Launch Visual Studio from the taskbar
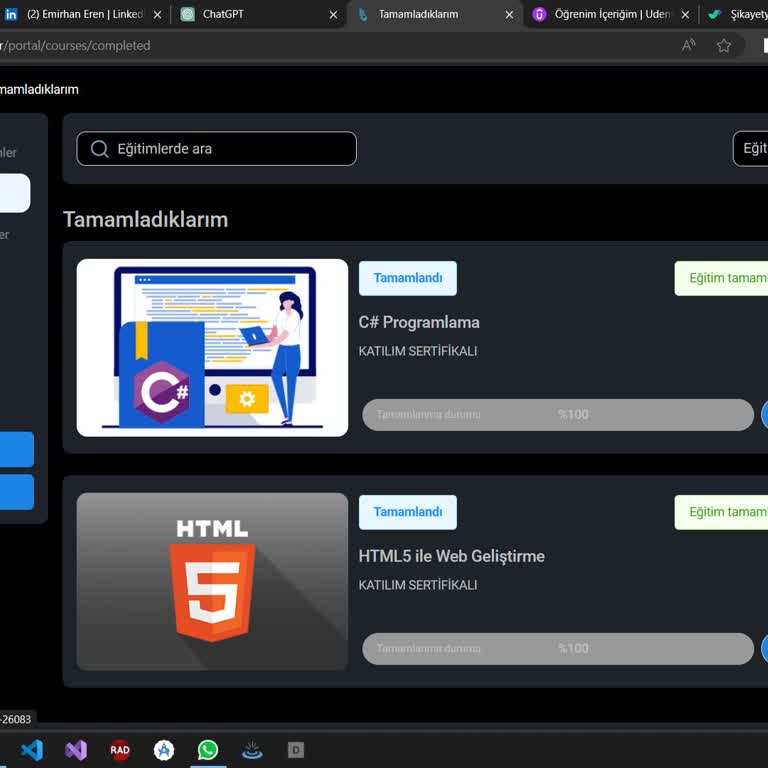 coord(76,750)
